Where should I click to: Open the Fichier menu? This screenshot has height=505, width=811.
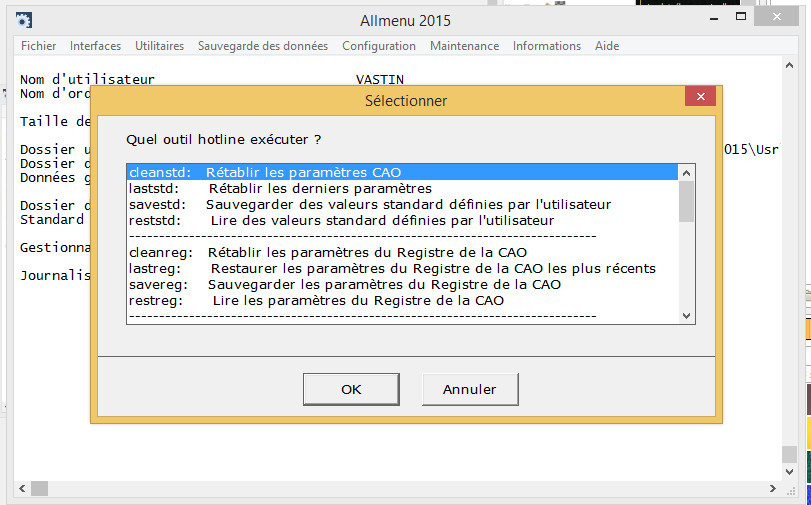(38, 46)
